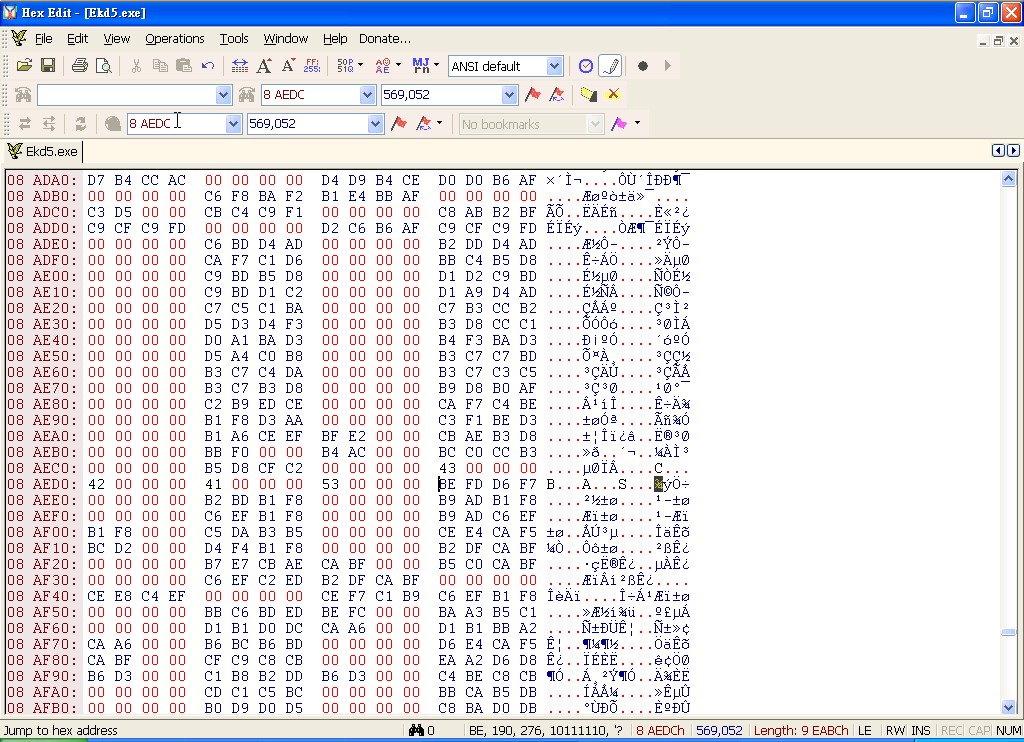Expand arrow beside third-row mark flag
Viewport: 1024px width, 742px height.
439,123
